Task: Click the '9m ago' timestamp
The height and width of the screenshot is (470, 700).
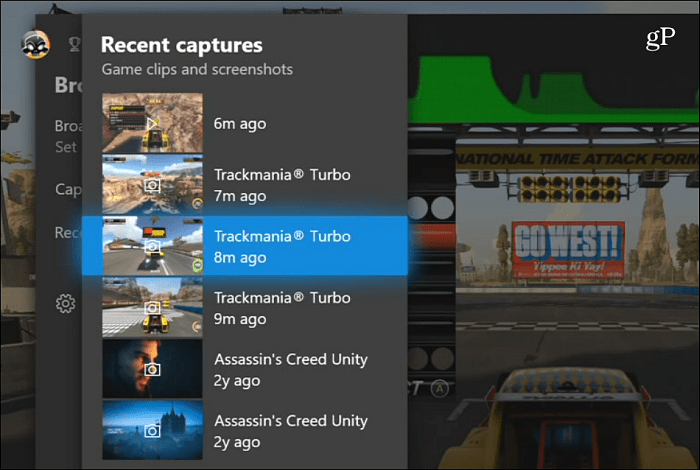Action: [x=240, y=319]
